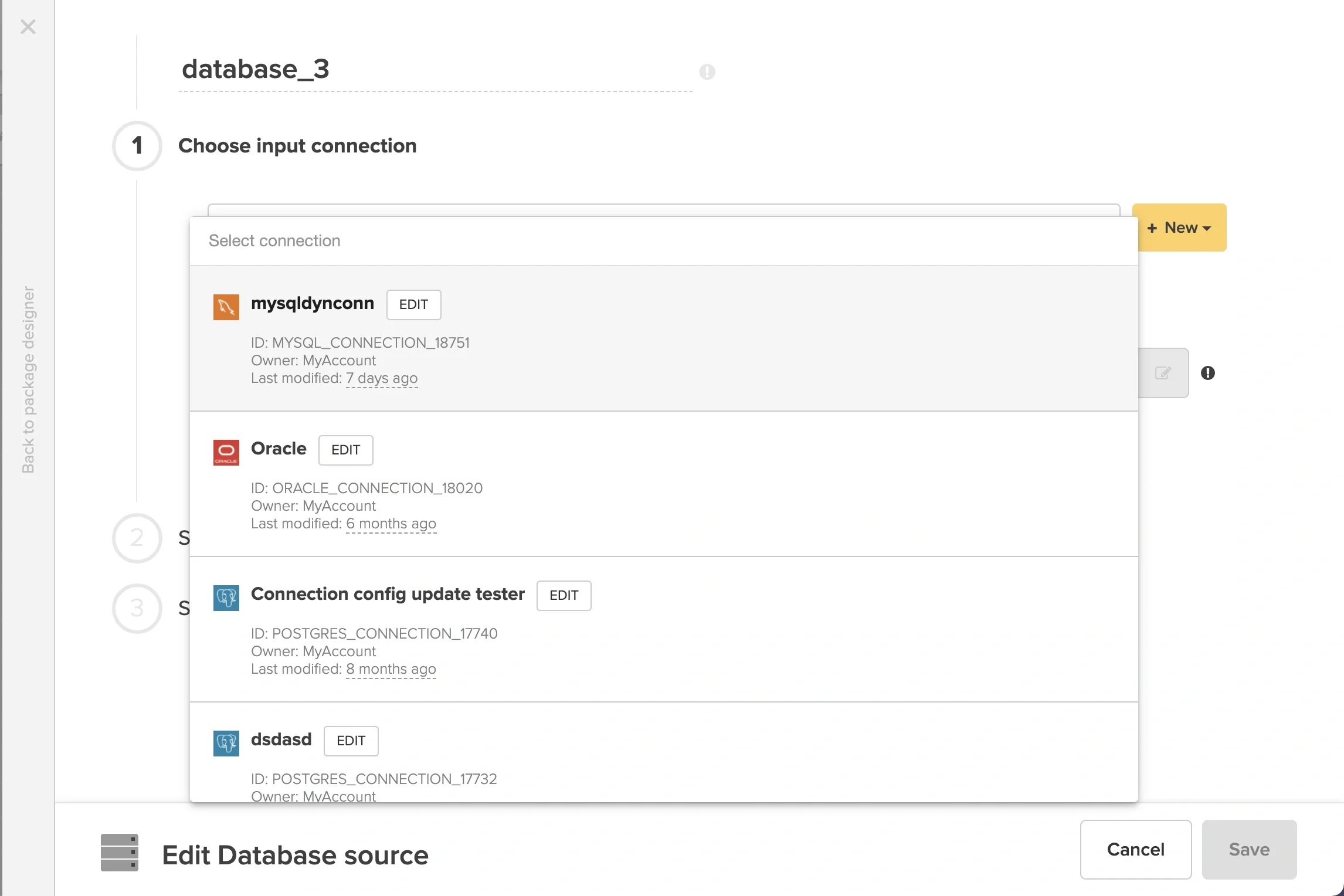Click ID POSTGRES_CONNECTION_17732 text

pyautogui.click(x=374, y=779)
